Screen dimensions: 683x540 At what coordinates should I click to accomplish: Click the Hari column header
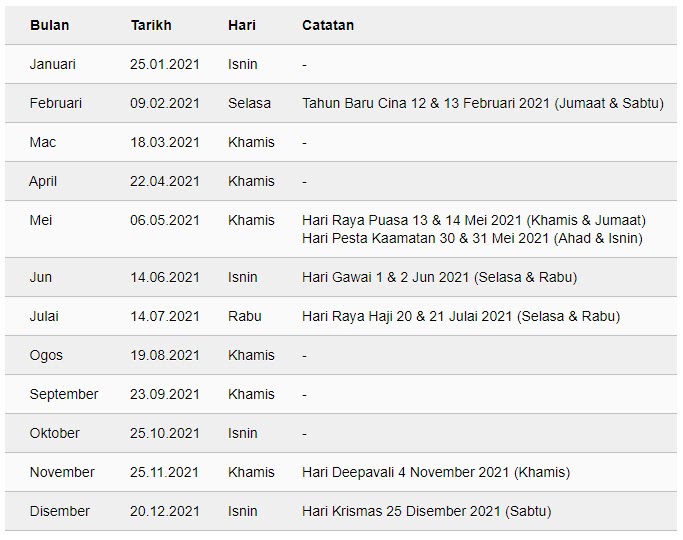pos(242,25)
